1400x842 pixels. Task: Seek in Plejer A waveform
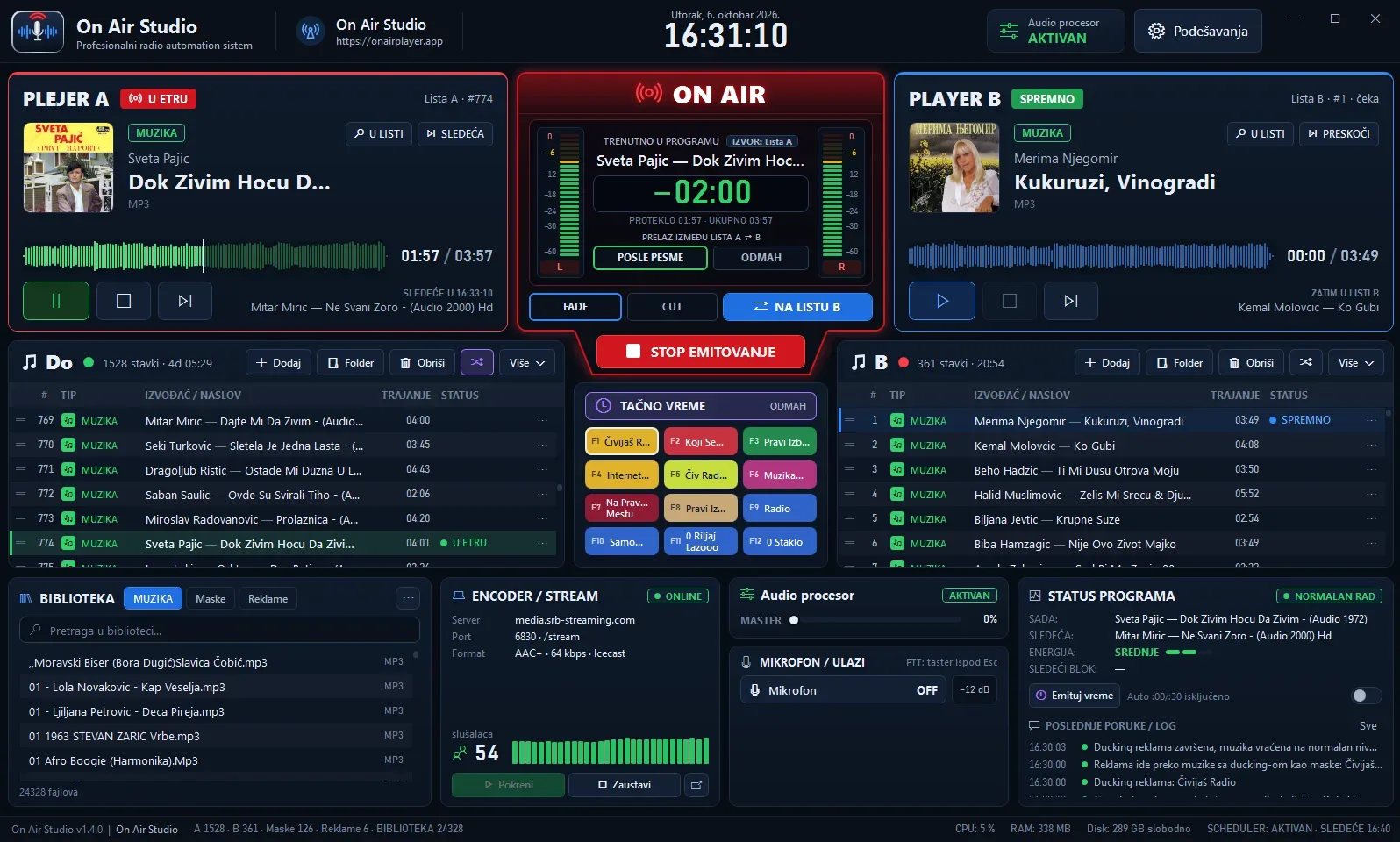[x=205, y=256]
